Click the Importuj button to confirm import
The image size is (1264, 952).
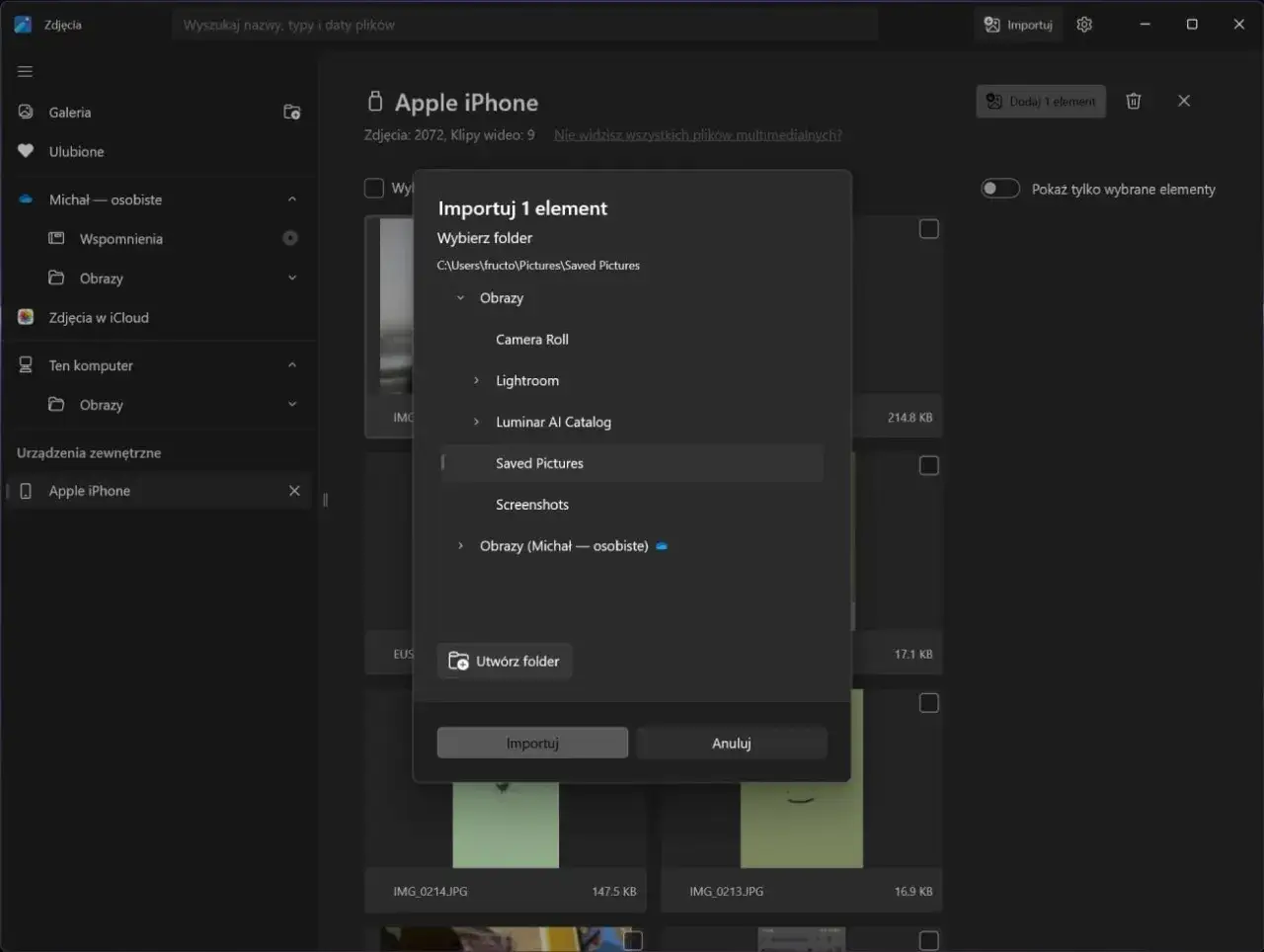pos(531,743)
